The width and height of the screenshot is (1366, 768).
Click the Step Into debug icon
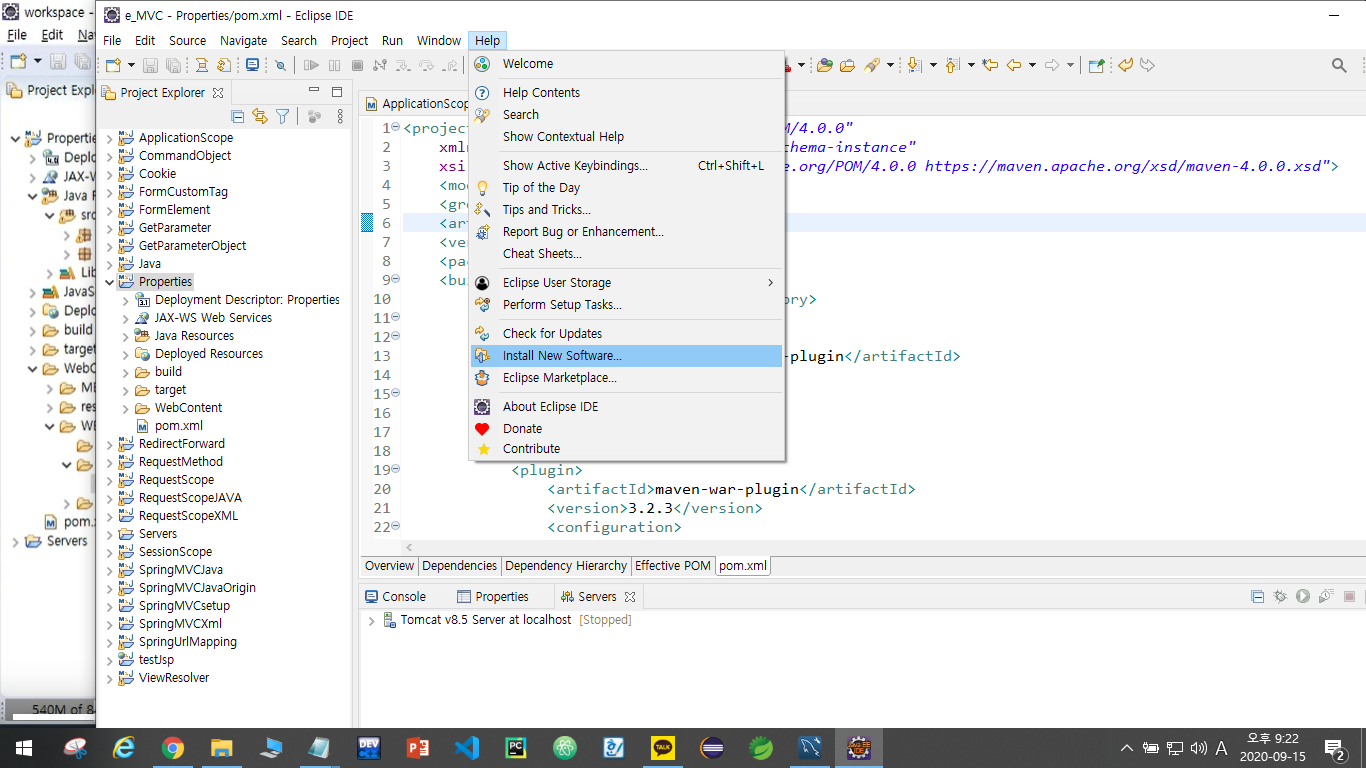point(403,65)
